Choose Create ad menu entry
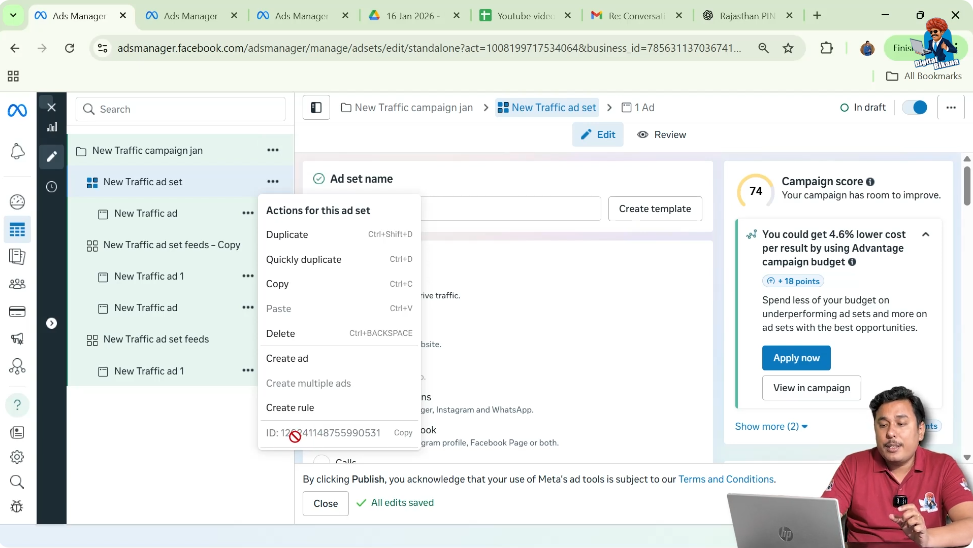Image resolution: width=973 pixels, height=548 pixels. (x=339, y=359)
